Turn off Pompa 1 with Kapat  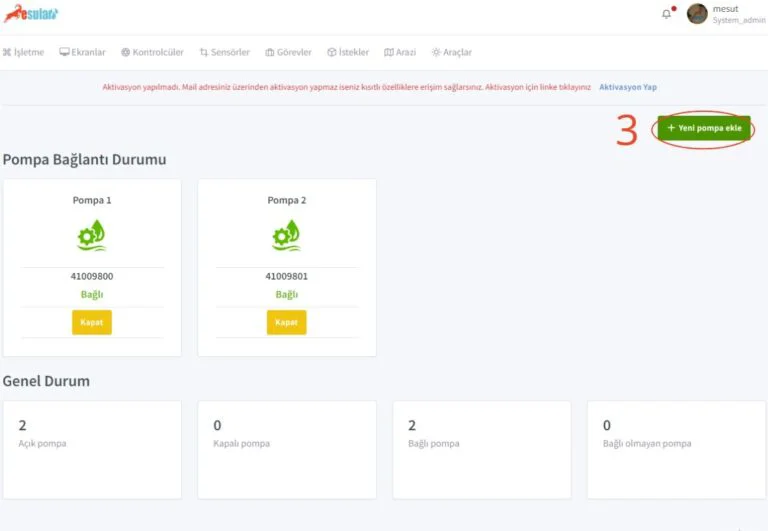pos(92,322)
